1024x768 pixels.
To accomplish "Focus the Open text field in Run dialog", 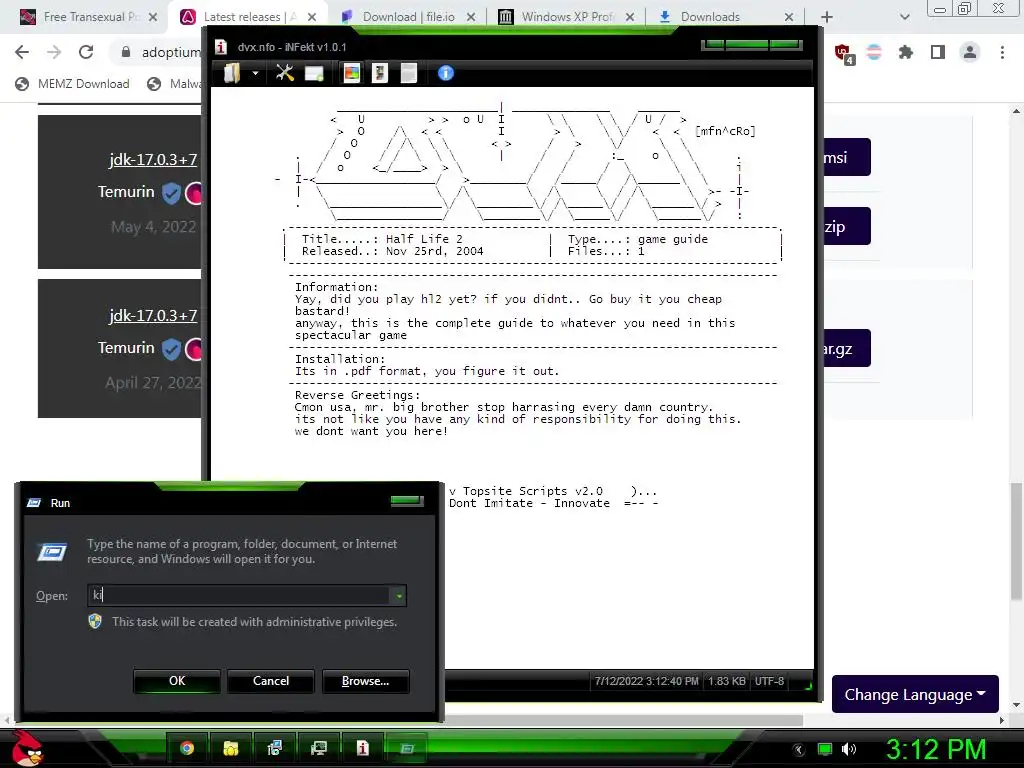I will pos(239,595).
